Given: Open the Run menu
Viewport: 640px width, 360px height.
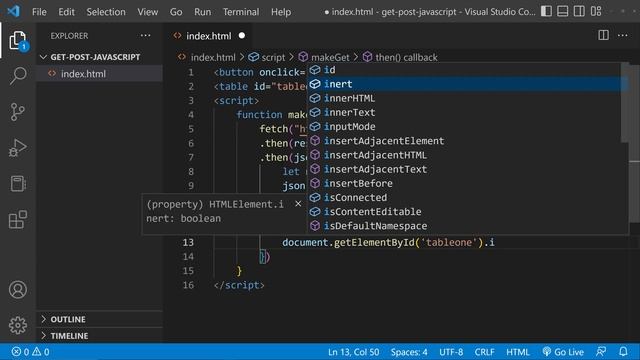Looking at the screenshot, I should [202, 12].
